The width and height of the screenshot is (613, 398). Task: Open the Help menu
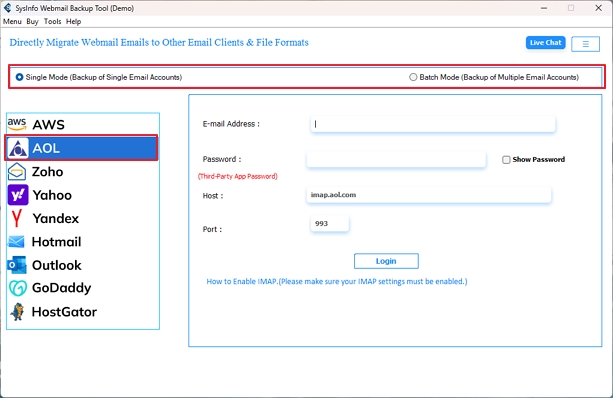73,22
